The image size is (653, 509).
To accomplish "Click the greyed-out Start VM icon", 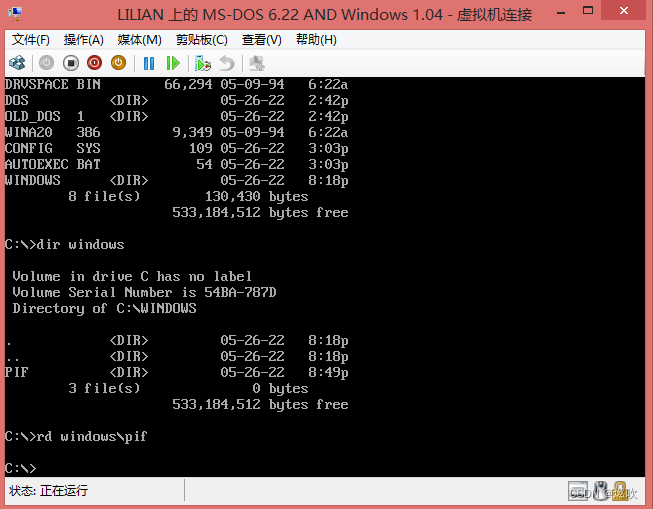I will tap(46, 63).
